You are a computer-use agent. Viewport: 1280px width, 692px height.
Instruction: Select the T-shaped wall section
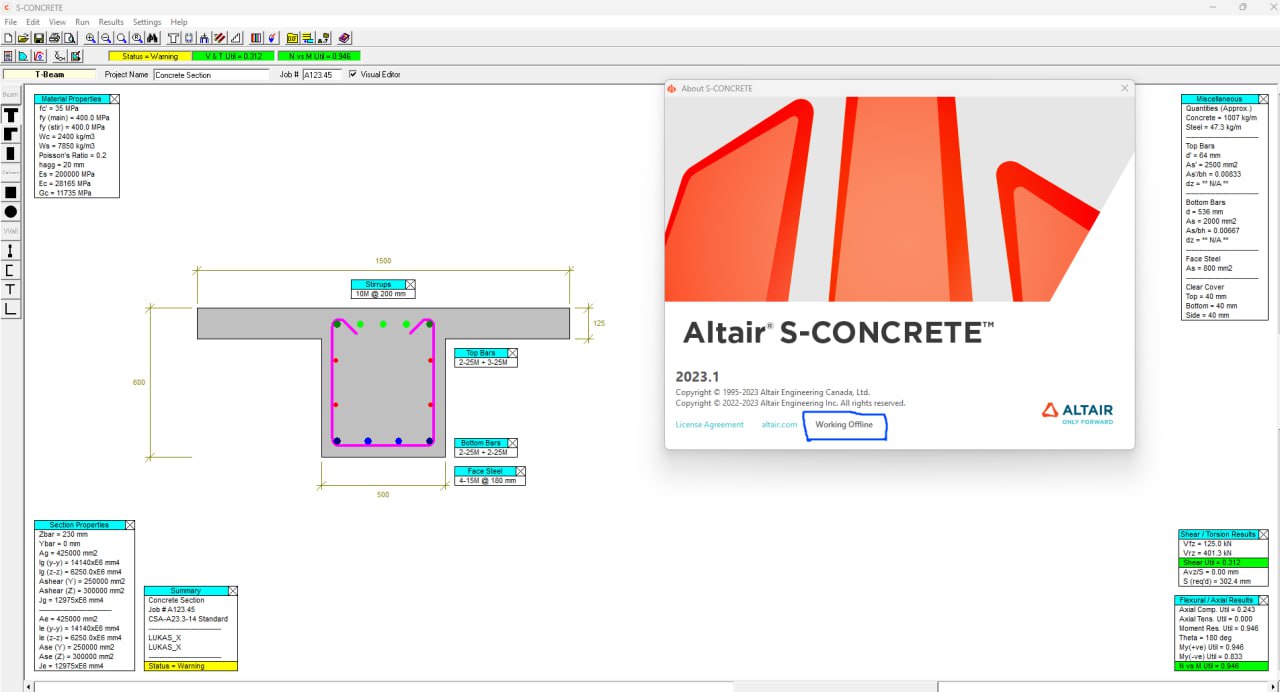(11, 289)
